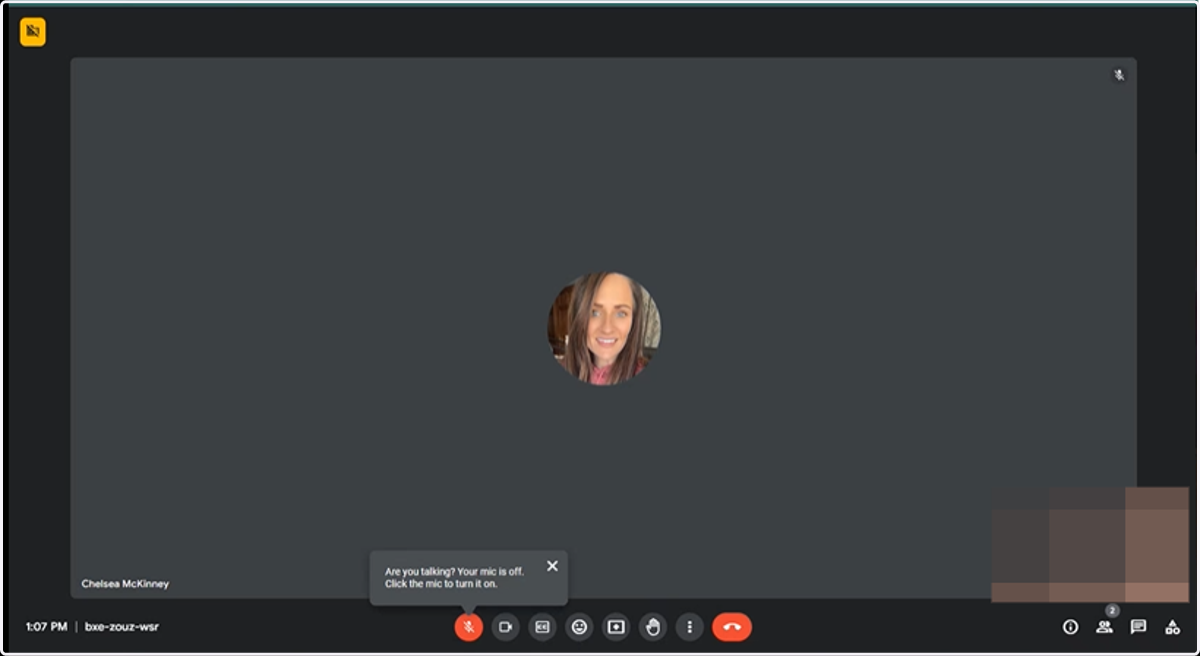1200x656 pixels.
Task: Open the emoji reactions picker
Action: [579, 627]
